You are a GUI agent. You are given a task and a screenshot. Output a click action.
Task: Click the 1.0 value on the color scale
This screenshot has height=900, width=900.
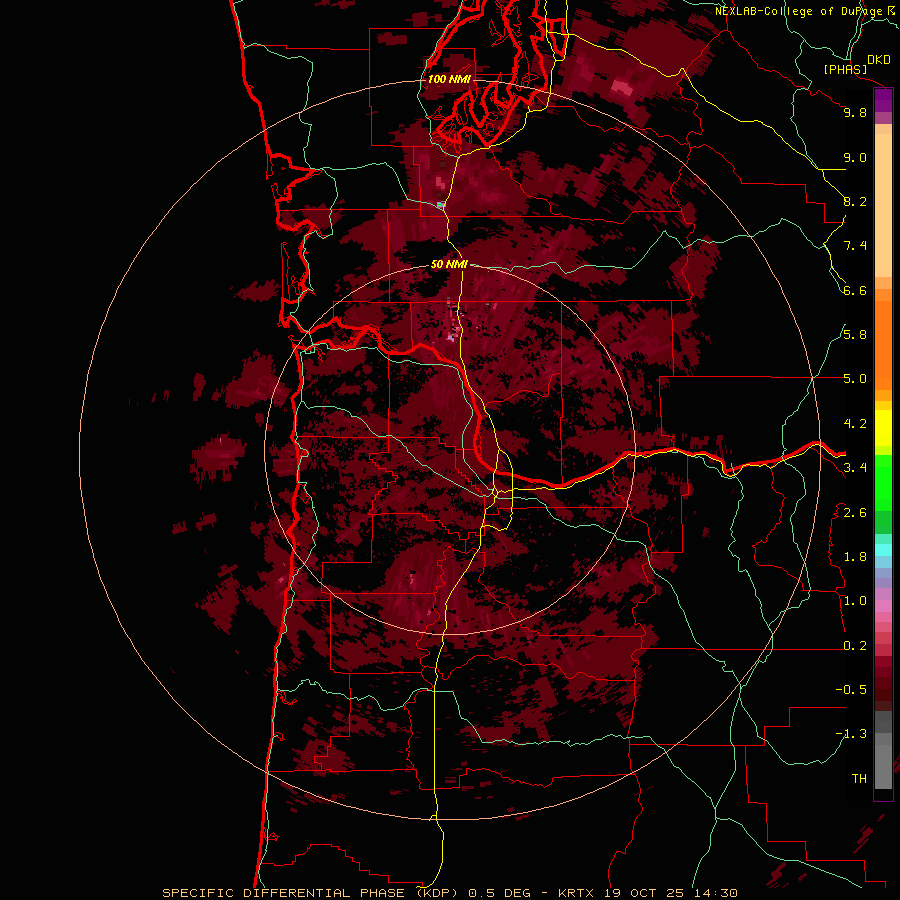point(855,601)
